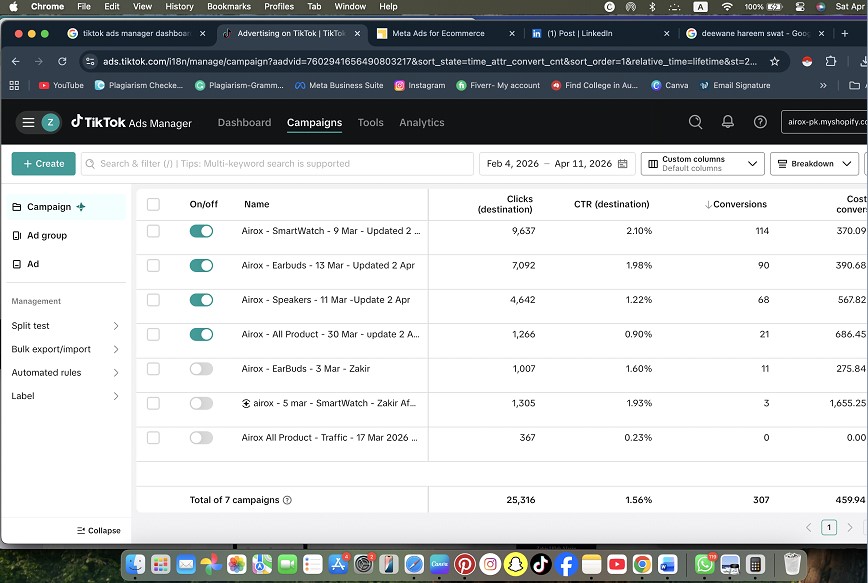Open the Chrome apps grid icon
The image size is (868, 583).
click(x=14, y=85)
